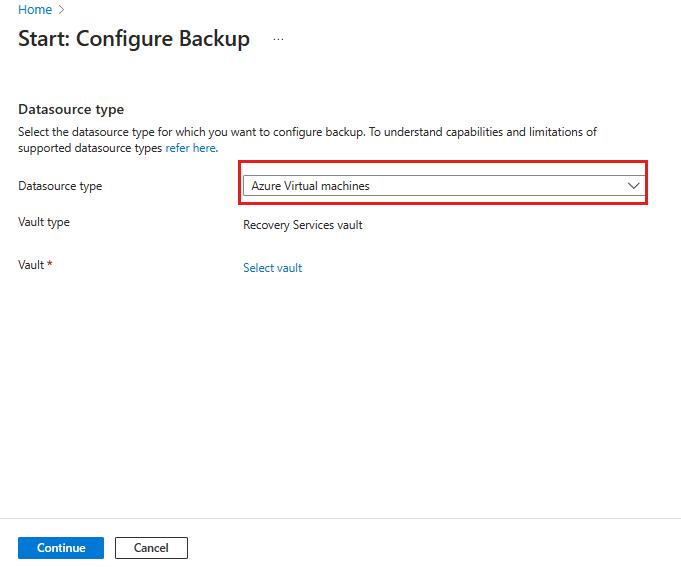Click the 'Vault type' field label
This screenshot has height=567, width=681.
point(44,222)
